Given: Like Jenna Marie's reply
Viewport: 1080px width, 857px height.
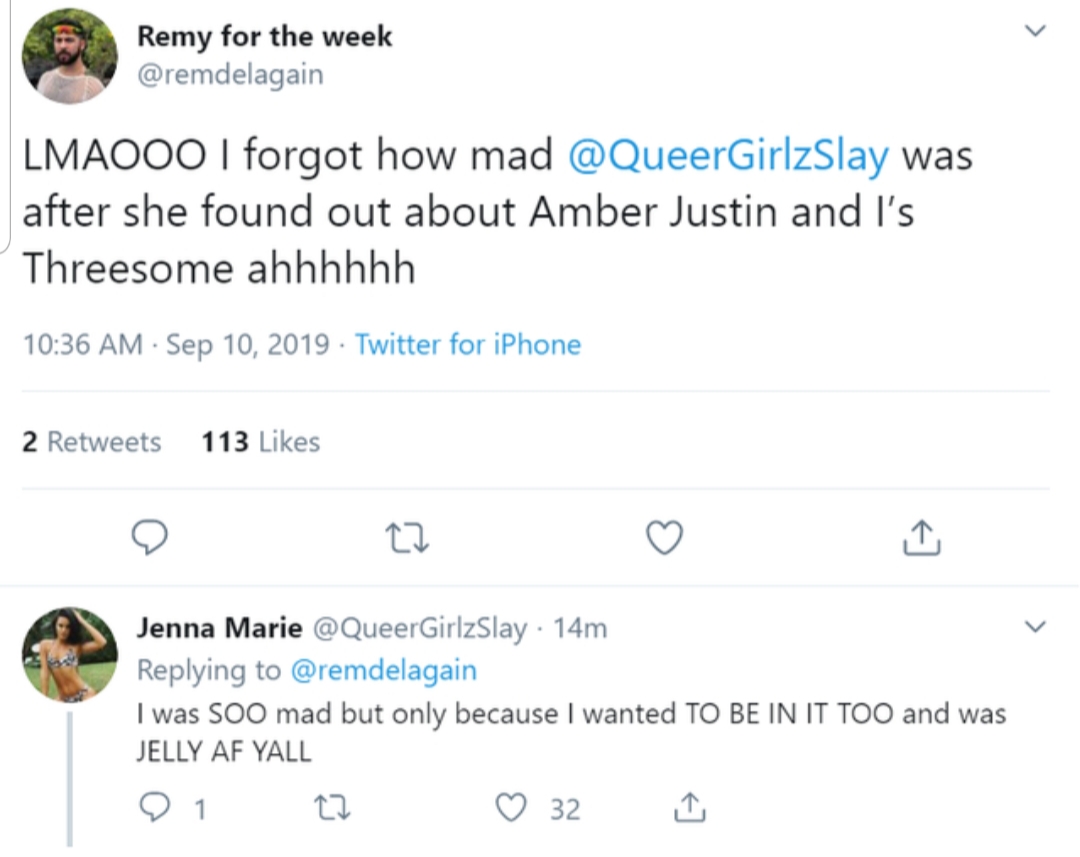Looking at the screenshot, I should (x=511, y=807).
